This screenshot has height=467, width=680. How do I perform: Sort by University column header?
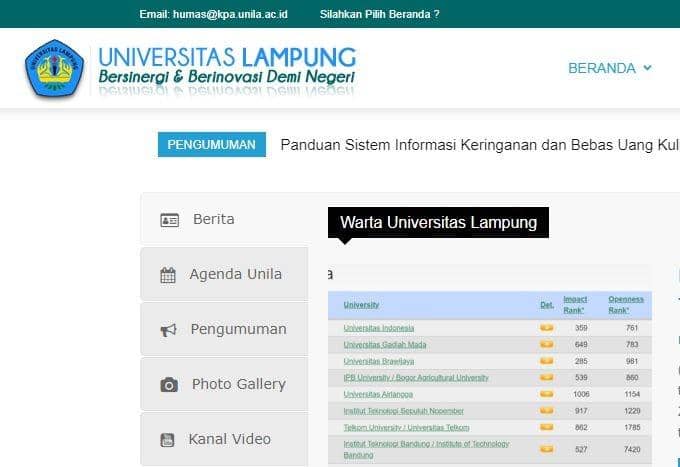[x=361, y=305]
